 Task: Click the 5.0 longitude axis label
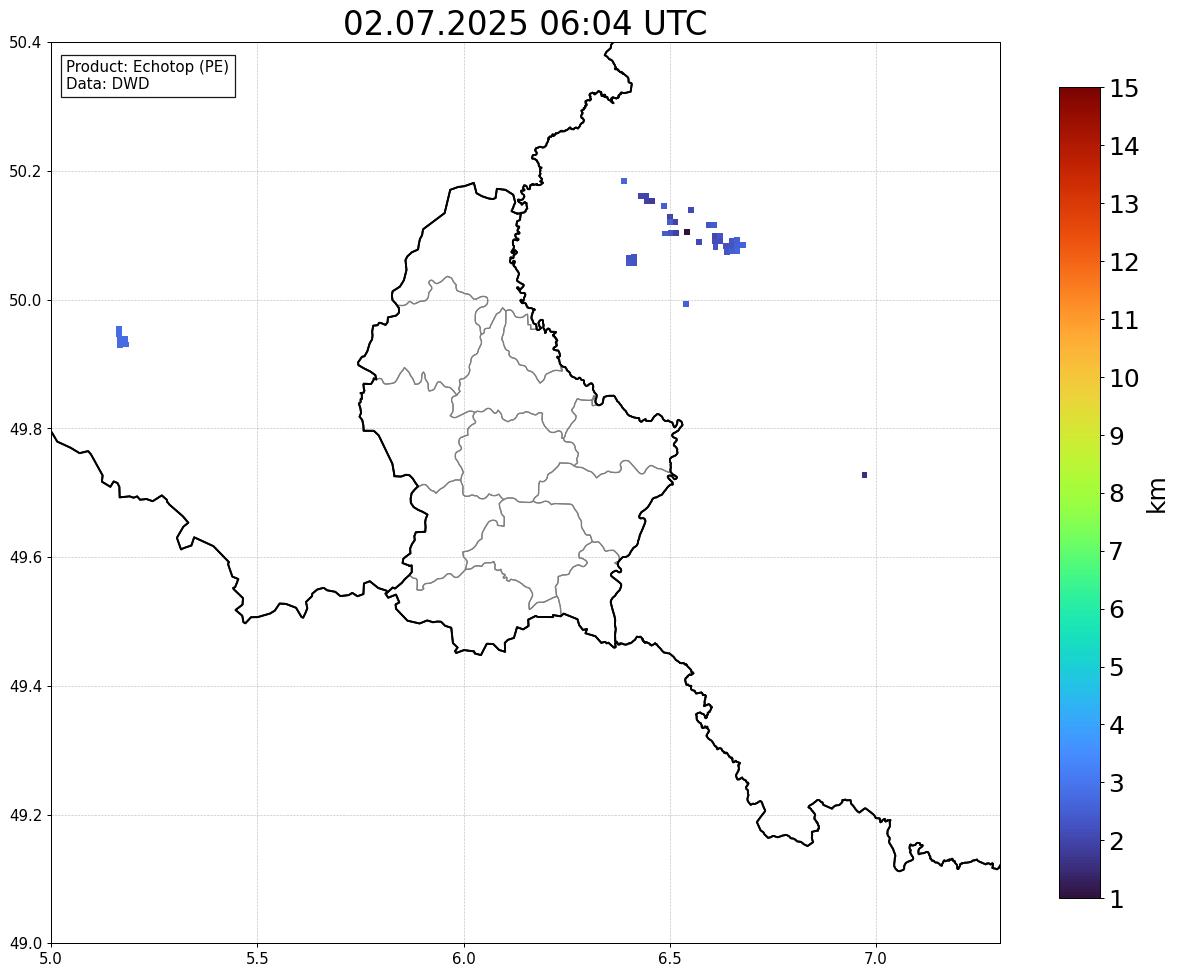[x=51, y=959]
